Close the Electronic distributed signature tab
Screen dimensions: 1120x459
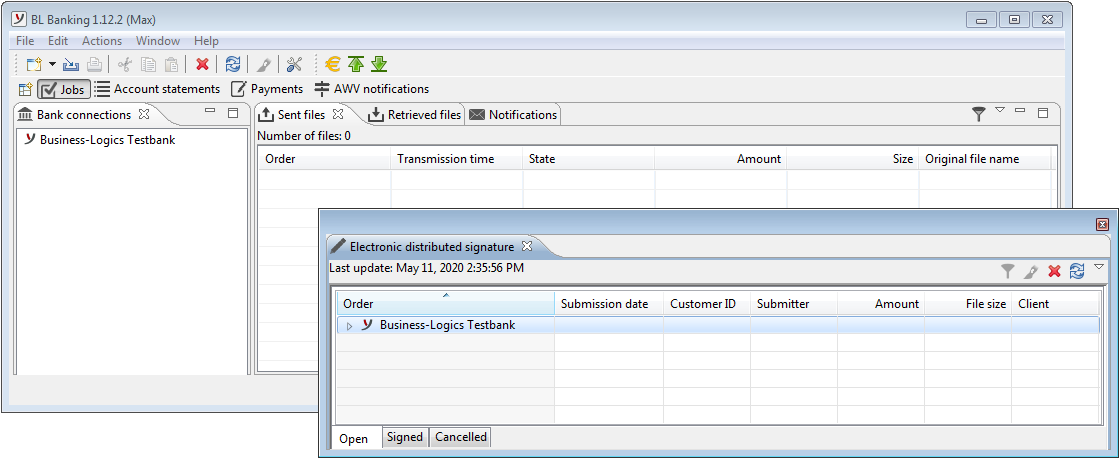[x=527, y=246]
